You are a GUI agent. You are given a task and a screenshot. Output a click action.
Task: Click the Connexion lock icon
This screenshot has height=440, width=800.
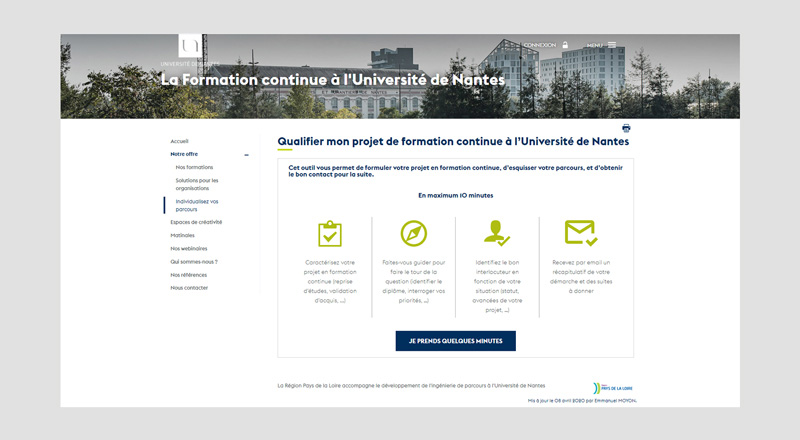pyautogui.click(x=565, y=45)
